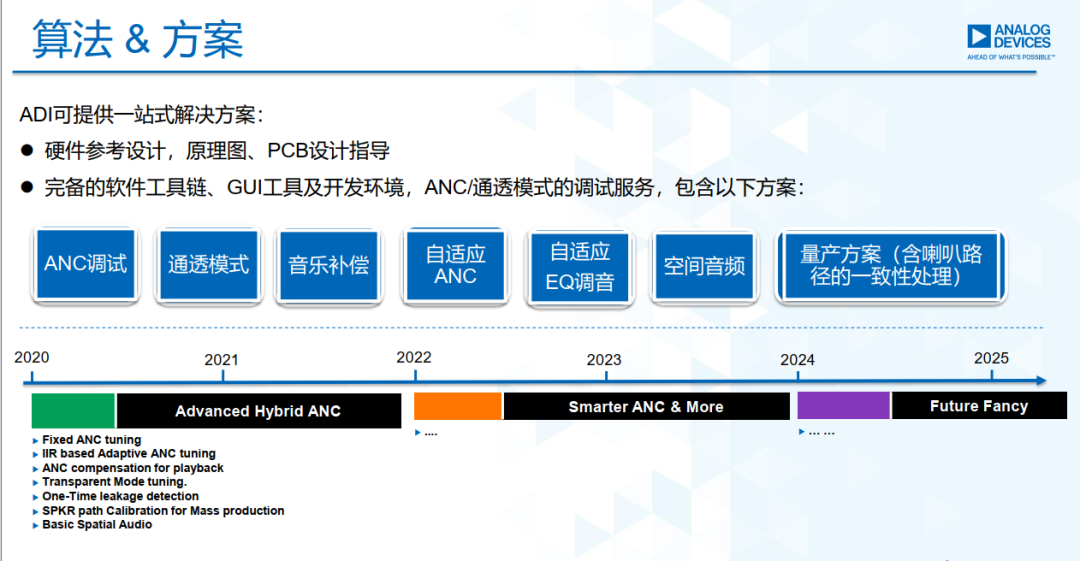This screenshot has height=561, width=1080.
Task: Select the 量产方案 blue box
Action: (891, 266)
